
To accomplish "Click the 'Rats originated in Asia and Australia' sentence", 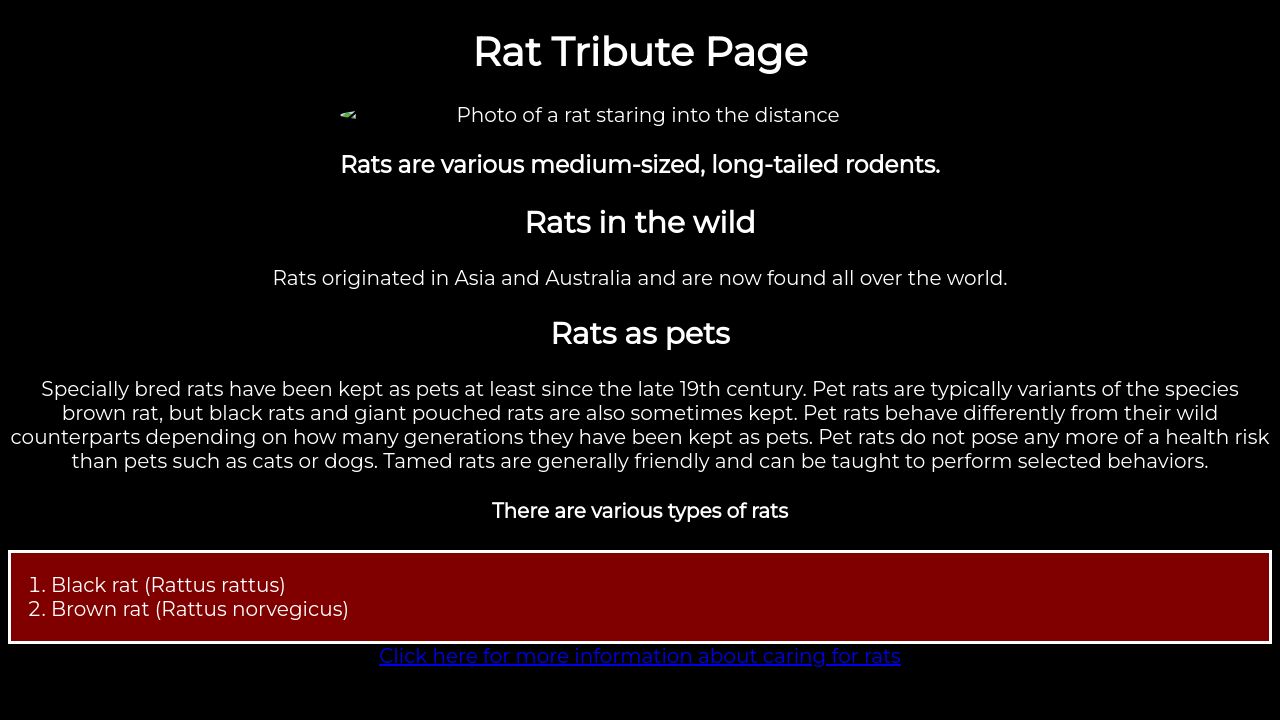I will point(640,278).
